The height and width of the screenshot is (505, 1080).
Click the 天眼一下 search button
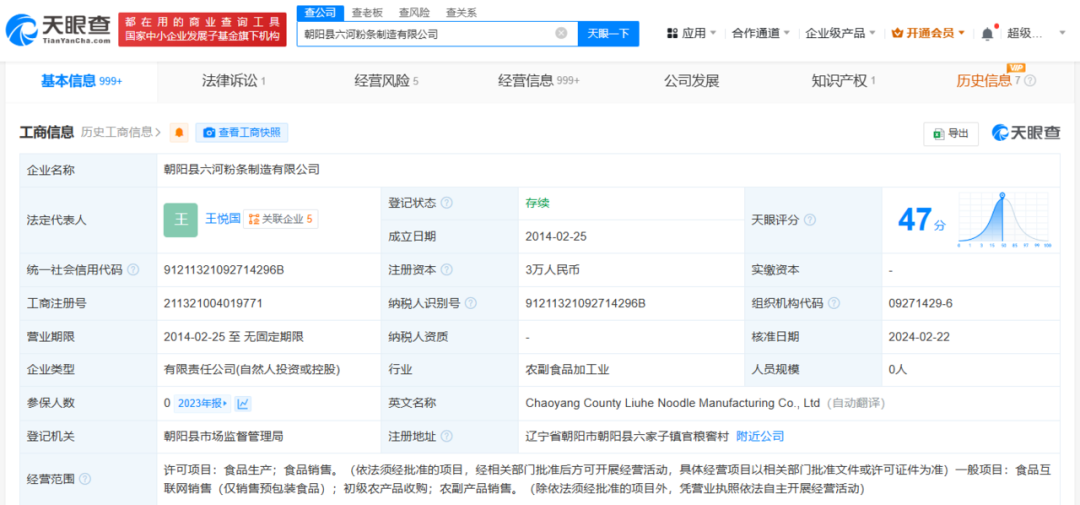[x=607, y=33]
